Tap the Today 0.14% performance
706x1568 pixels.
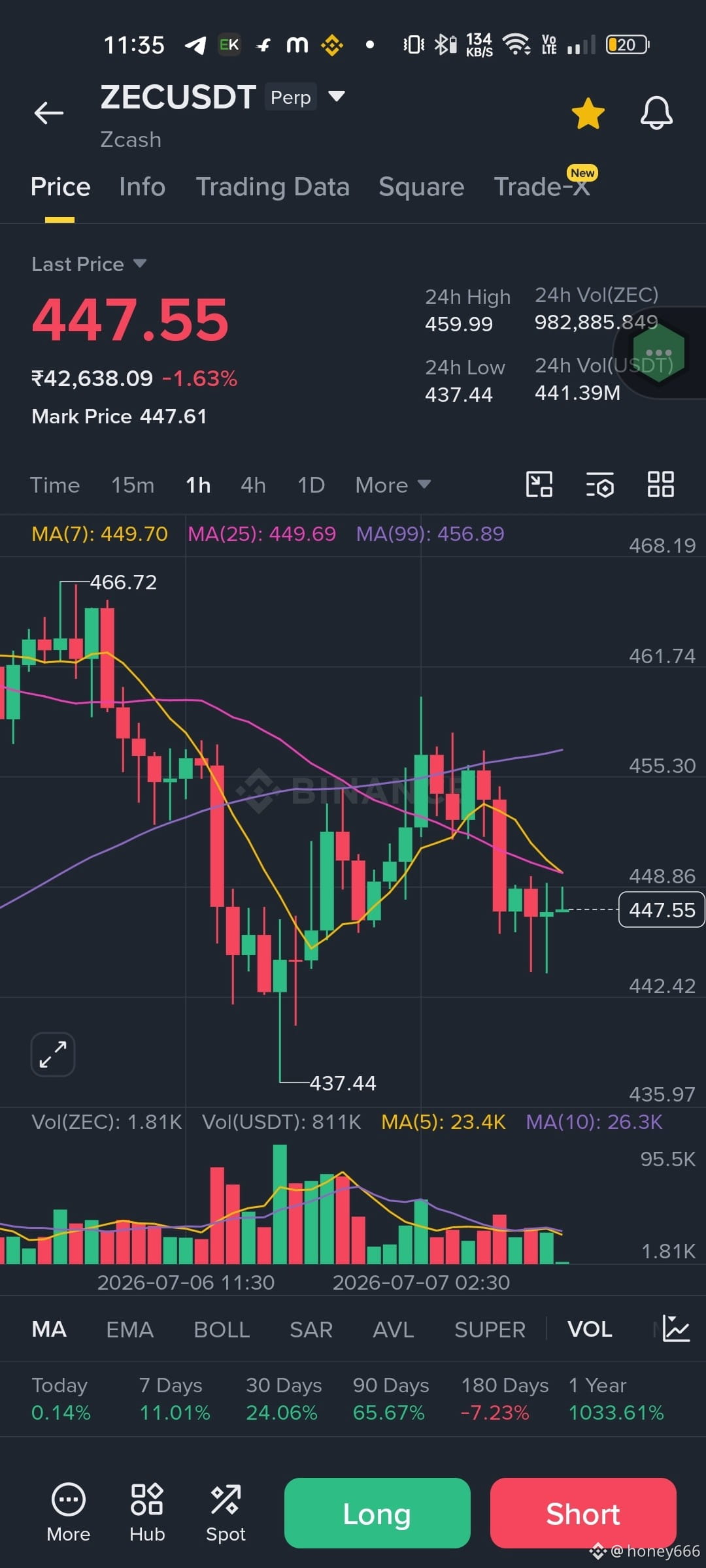pyautogui.click(x=61, y=1399)
